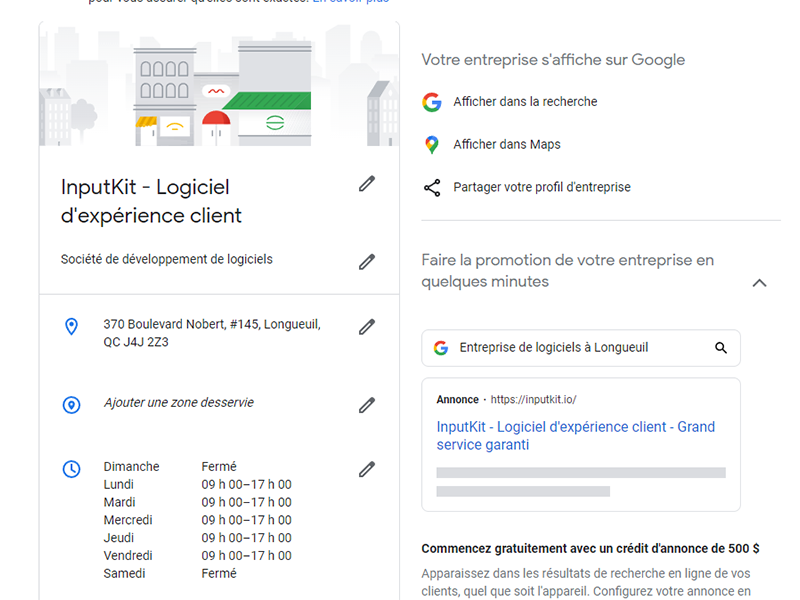Click the Maps pin icon
This screenshot has height=600, width=800.
point(432,145)
